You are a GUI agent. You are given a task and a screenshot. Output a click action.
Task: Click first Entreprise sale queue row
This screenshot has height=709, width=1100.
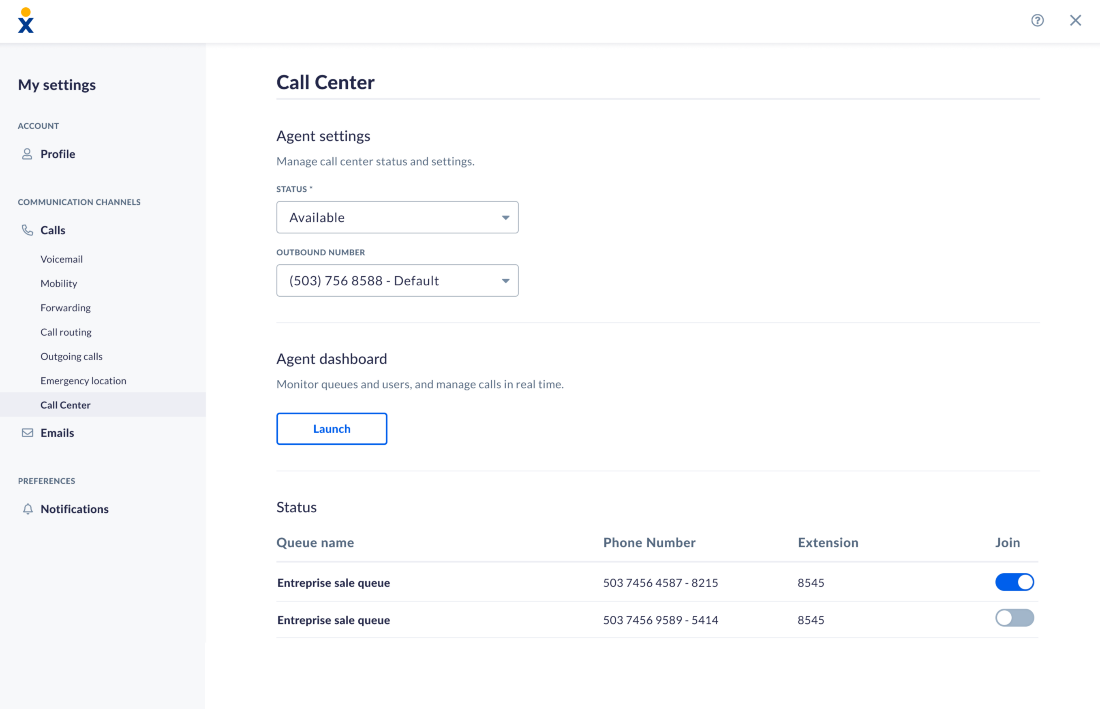[657, 582]
